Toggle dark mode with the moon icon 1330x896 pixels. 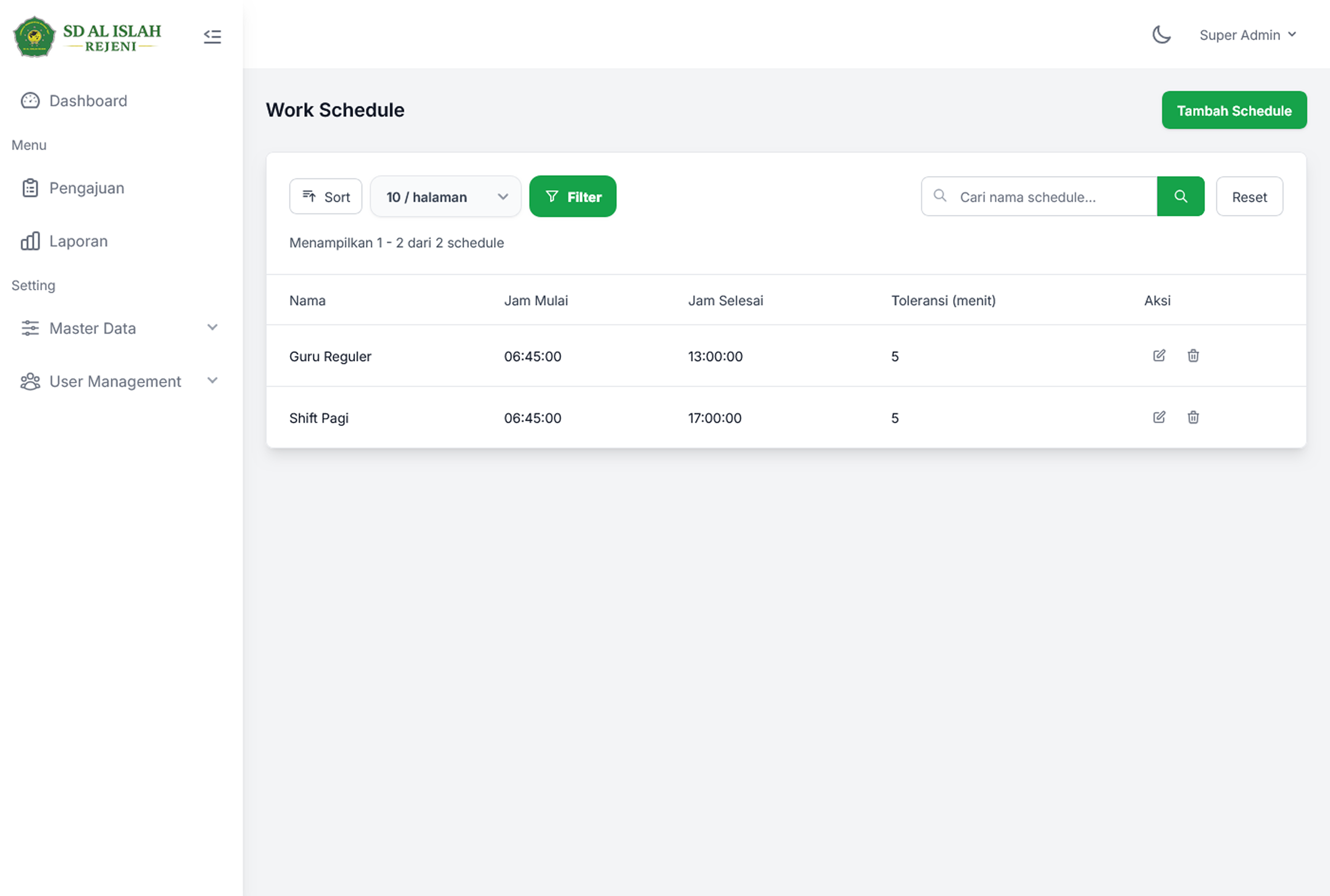coord(1161,35)
